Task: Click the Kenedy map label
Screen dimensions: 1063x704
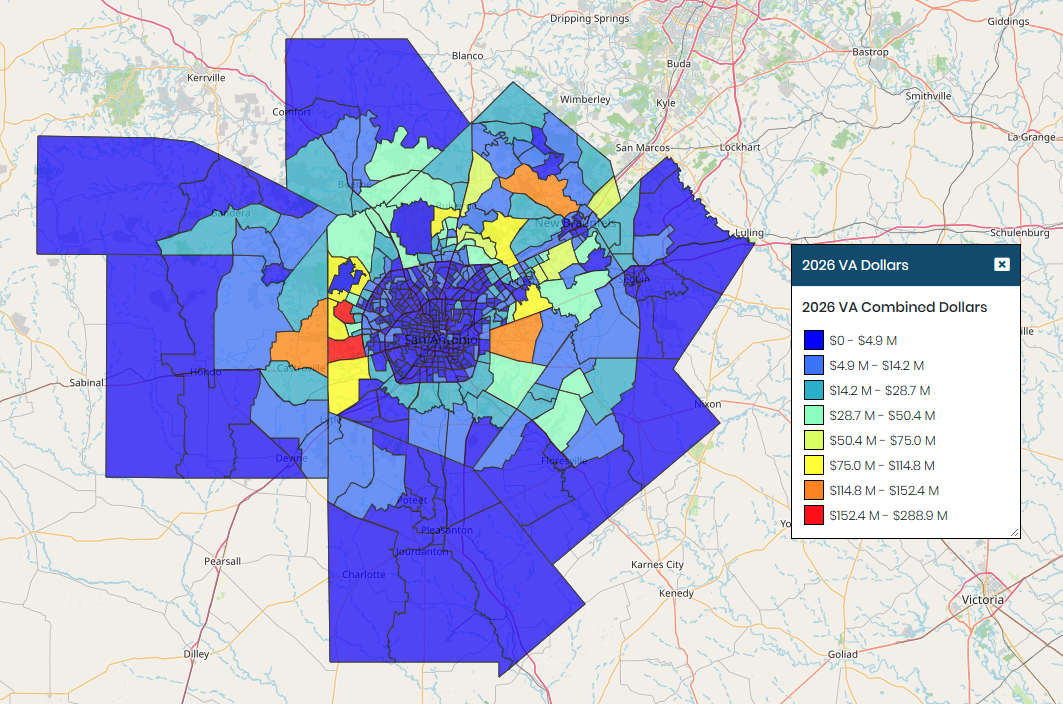Action: click(677, 593)
